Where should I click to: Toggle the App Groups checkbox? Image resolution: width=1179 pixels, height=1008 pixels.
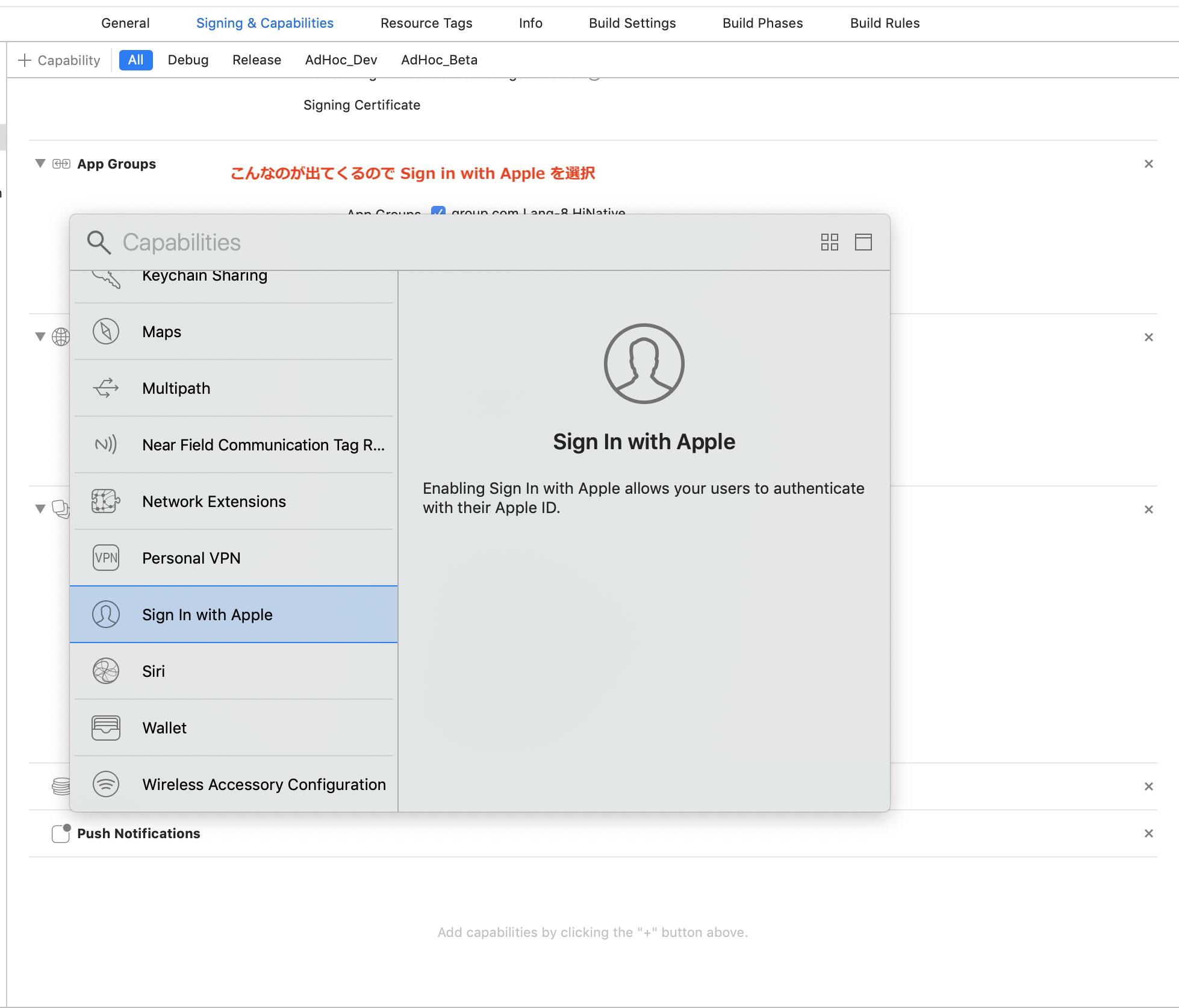click(x=438, y=211)
